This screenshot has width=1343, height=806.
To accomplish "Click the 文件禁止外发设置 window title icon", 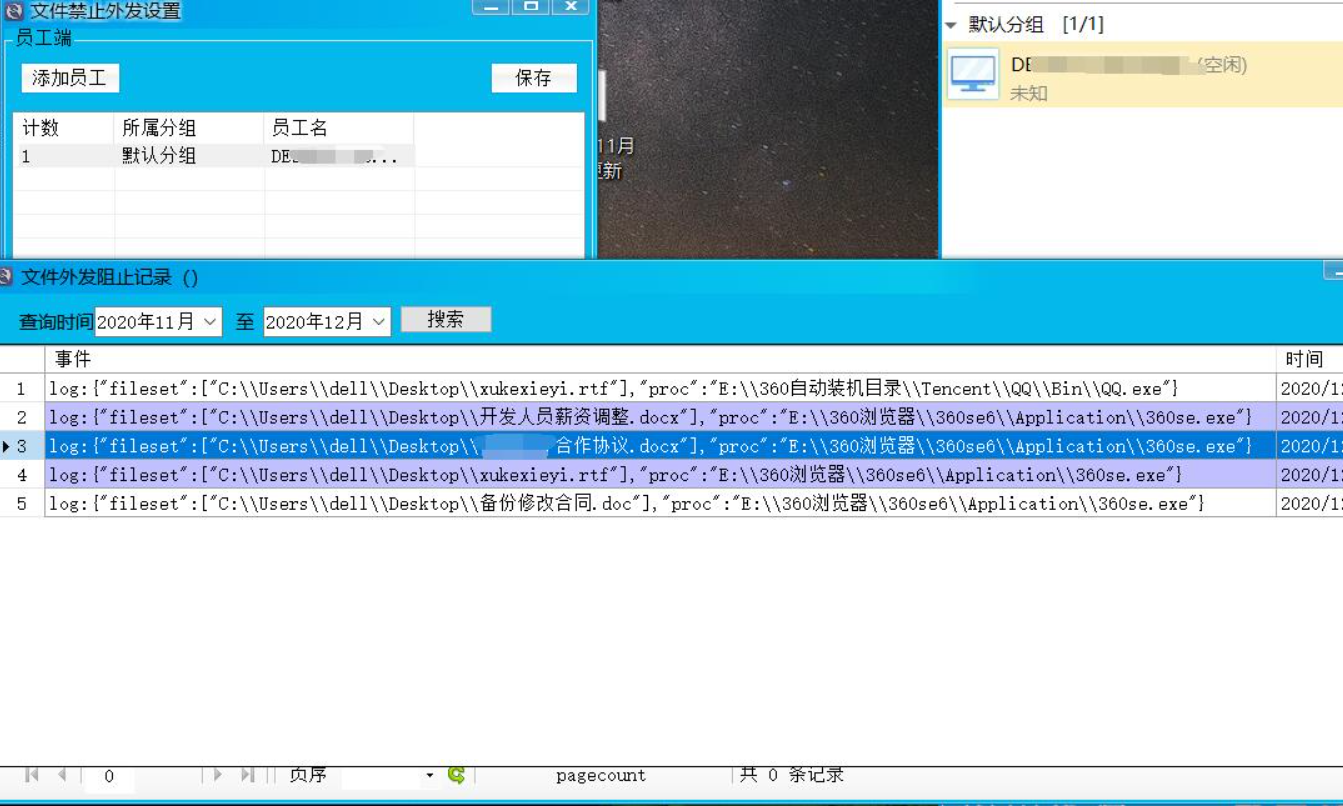I will 13,11.
